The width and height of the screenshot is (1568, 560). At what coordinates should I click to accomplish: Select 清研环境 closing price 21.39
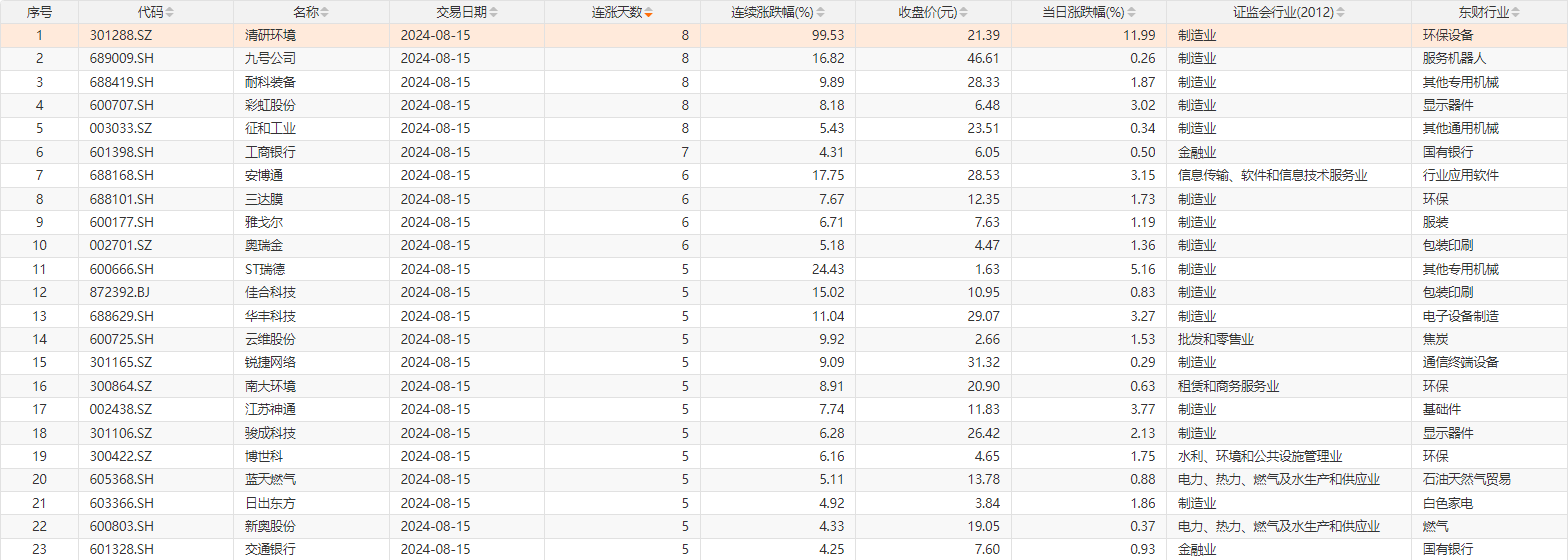point(984,35)
